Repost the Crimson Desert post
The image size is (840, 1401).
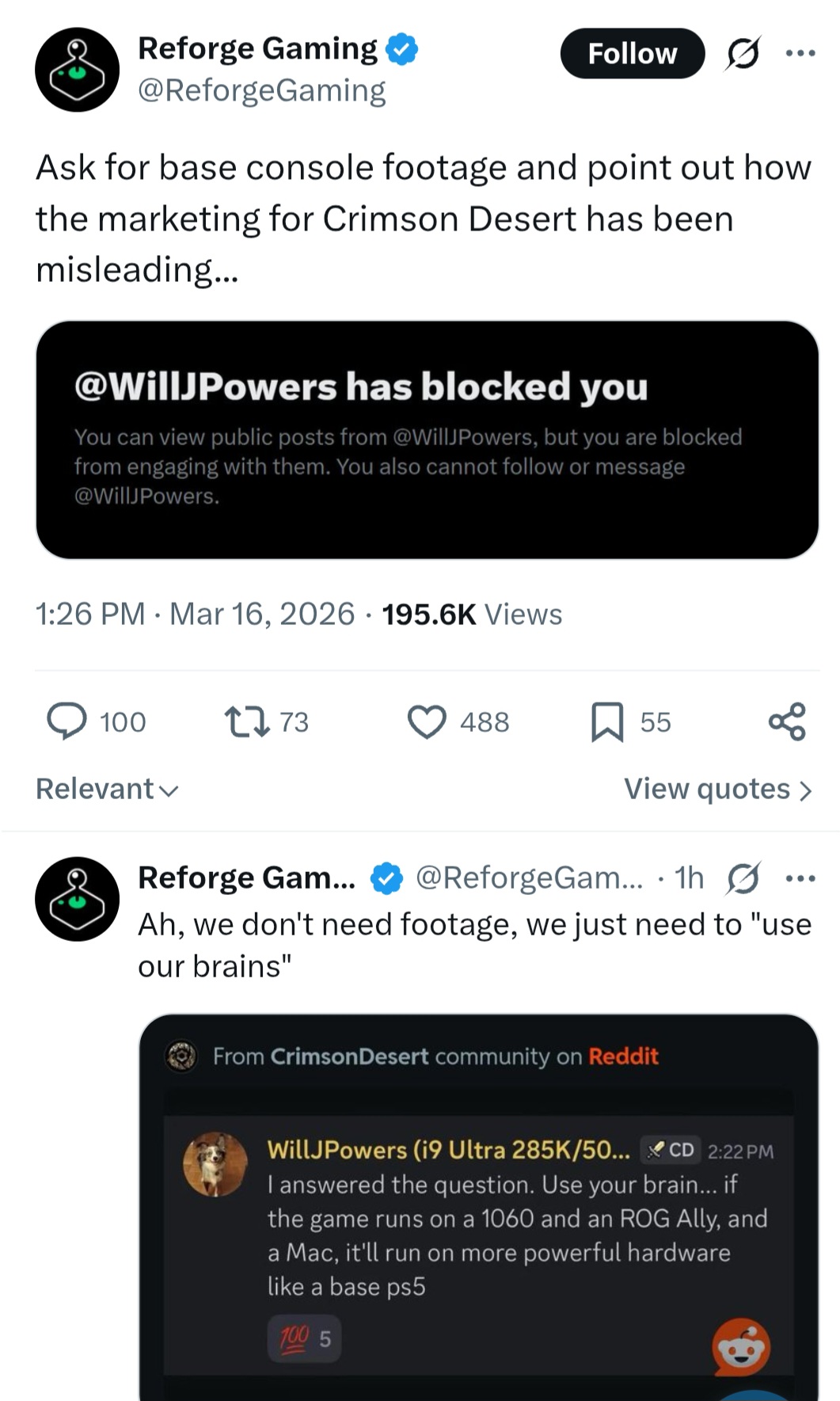(x=247, y=721)
